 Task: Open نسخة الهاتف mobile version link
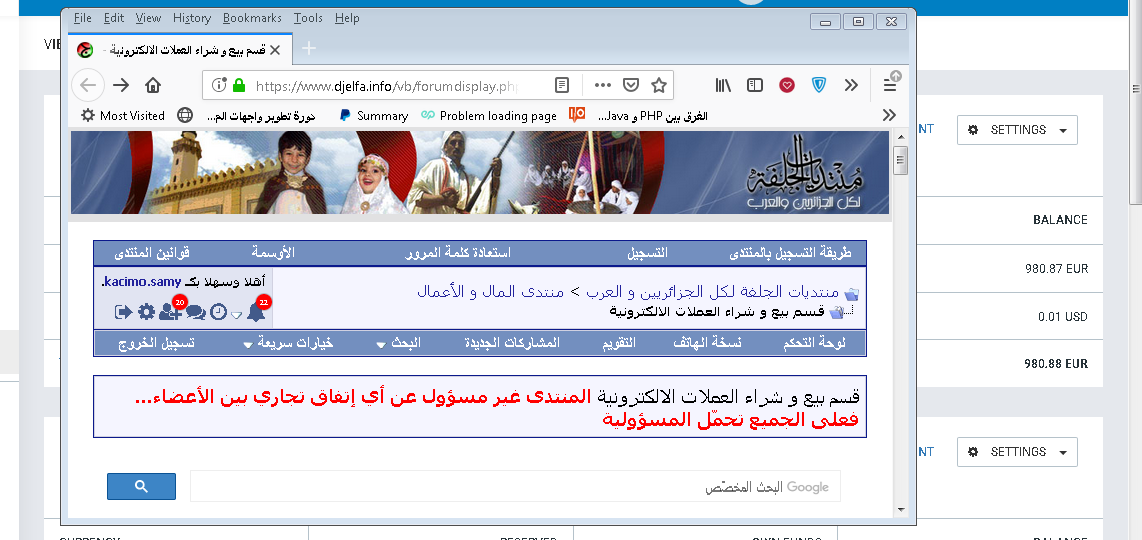tap(706, 343)
